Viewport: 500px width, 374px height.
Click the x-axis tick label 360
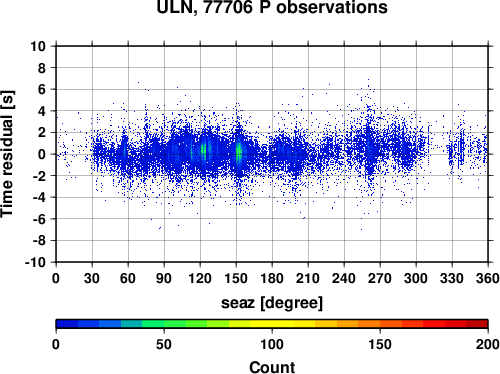coord(488,278)
